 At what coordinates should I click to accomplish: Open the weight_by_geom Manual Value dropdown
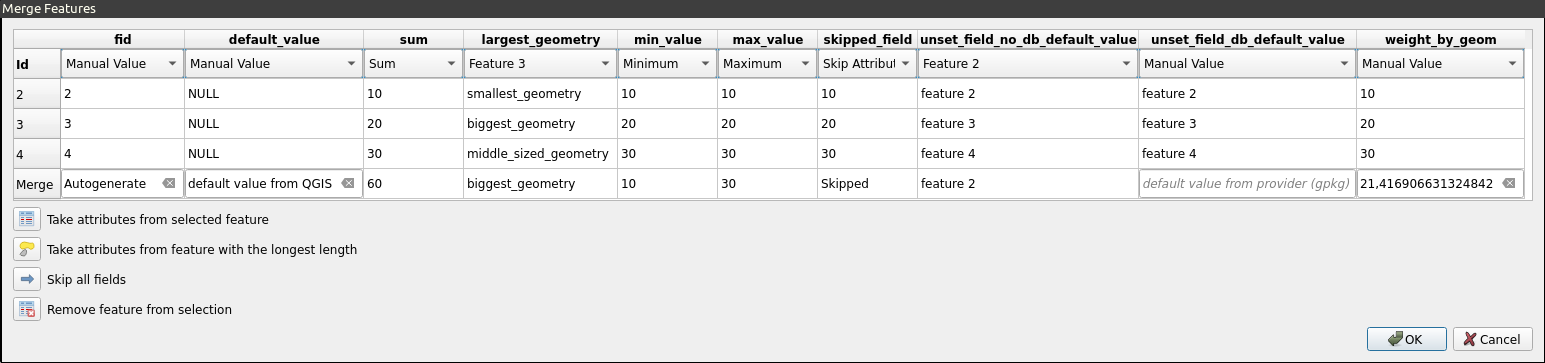pos(1440,64)
